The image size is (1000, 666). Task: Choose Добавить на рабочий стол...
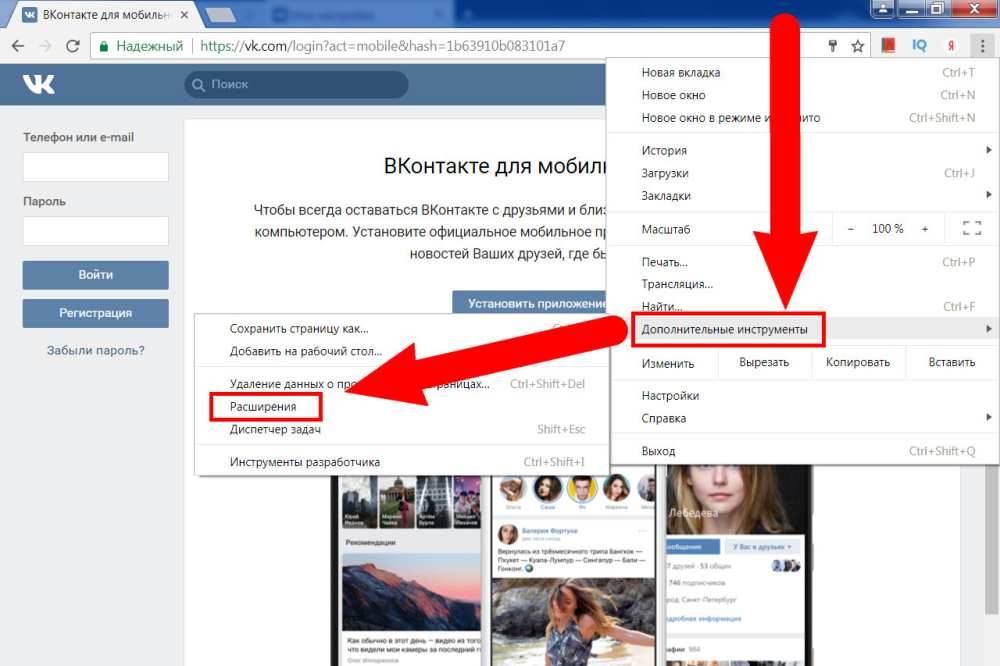402,351
